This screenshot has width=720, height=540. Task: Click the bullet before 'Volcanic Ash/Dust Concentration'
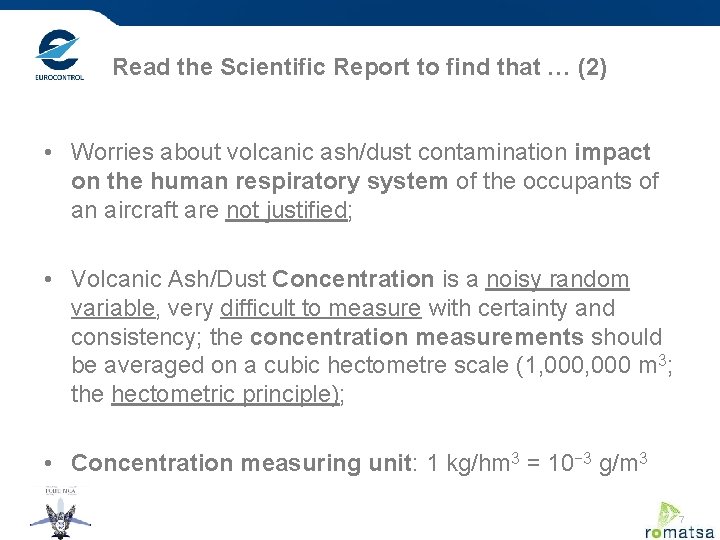[49, 281]
